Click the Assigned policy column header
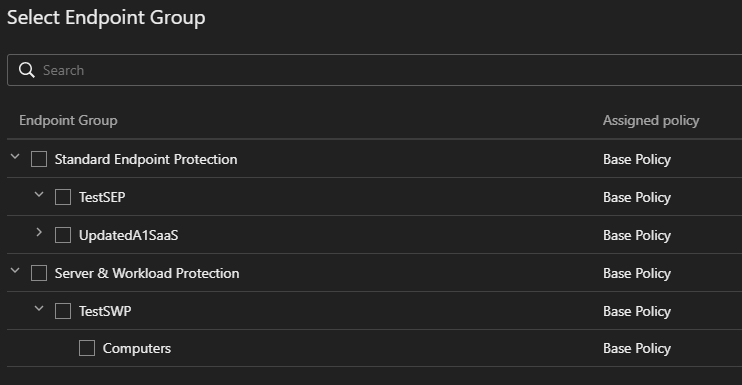The width and height of the screenshot is (742, 385). coord(651,121)
